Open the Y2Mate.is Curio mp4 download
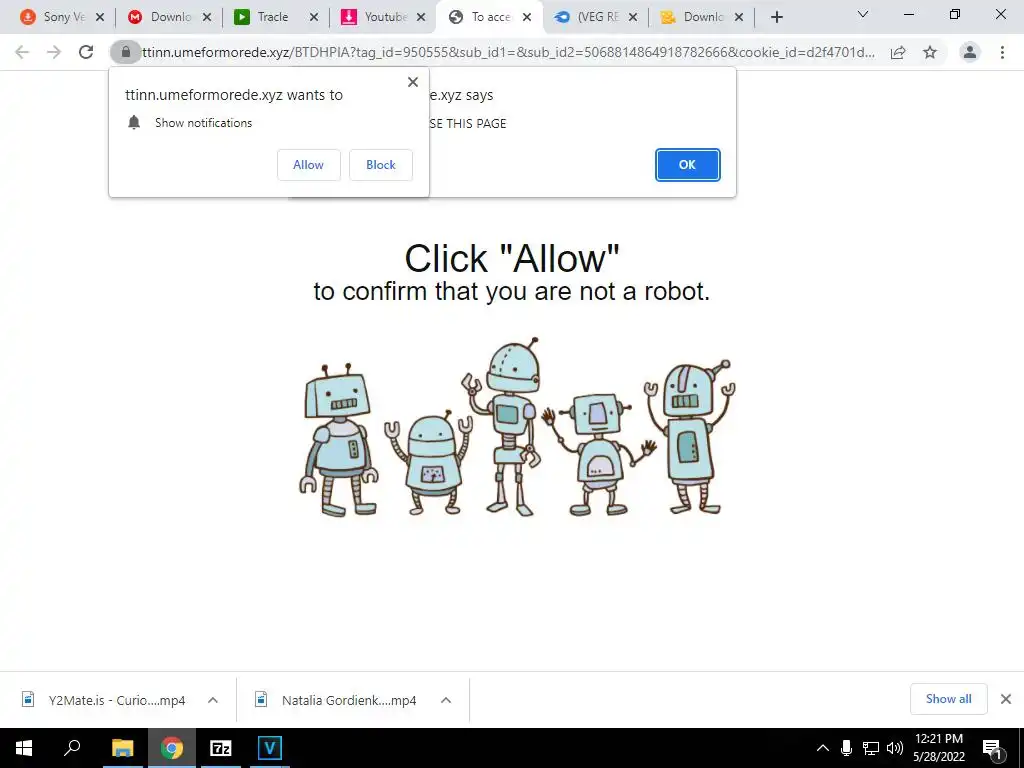This screenshot has height=768, width=1024. (x=117, y=700)
